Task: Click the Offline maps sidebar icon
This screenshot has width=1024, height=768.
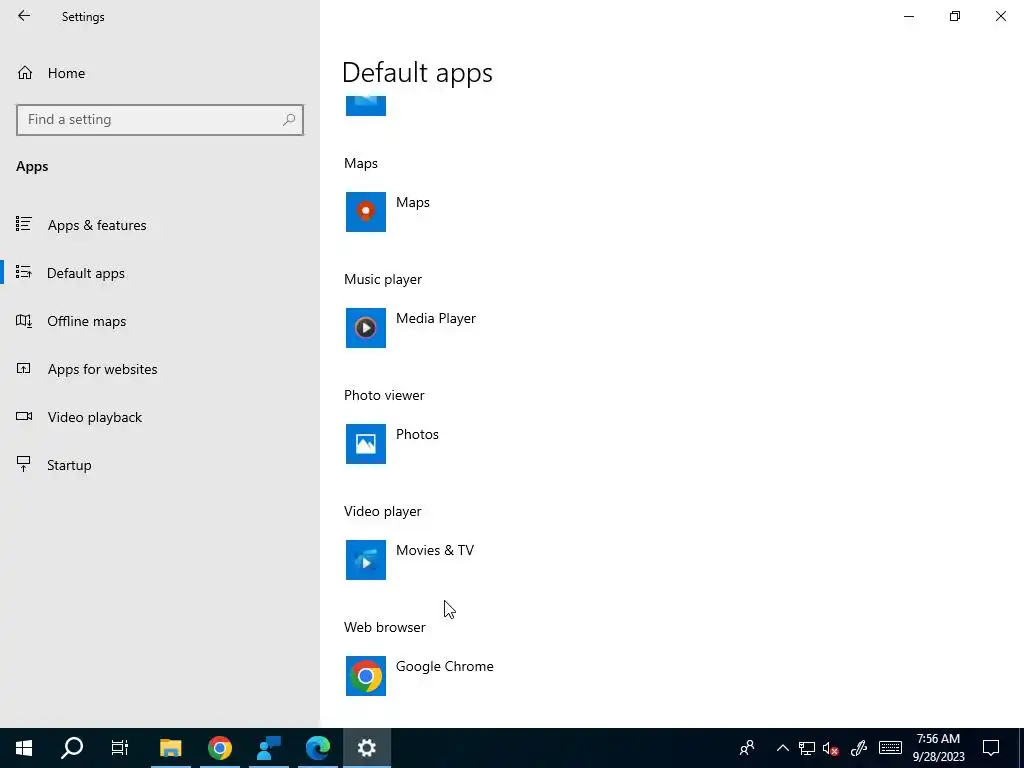Action: (x=24, y=321)
